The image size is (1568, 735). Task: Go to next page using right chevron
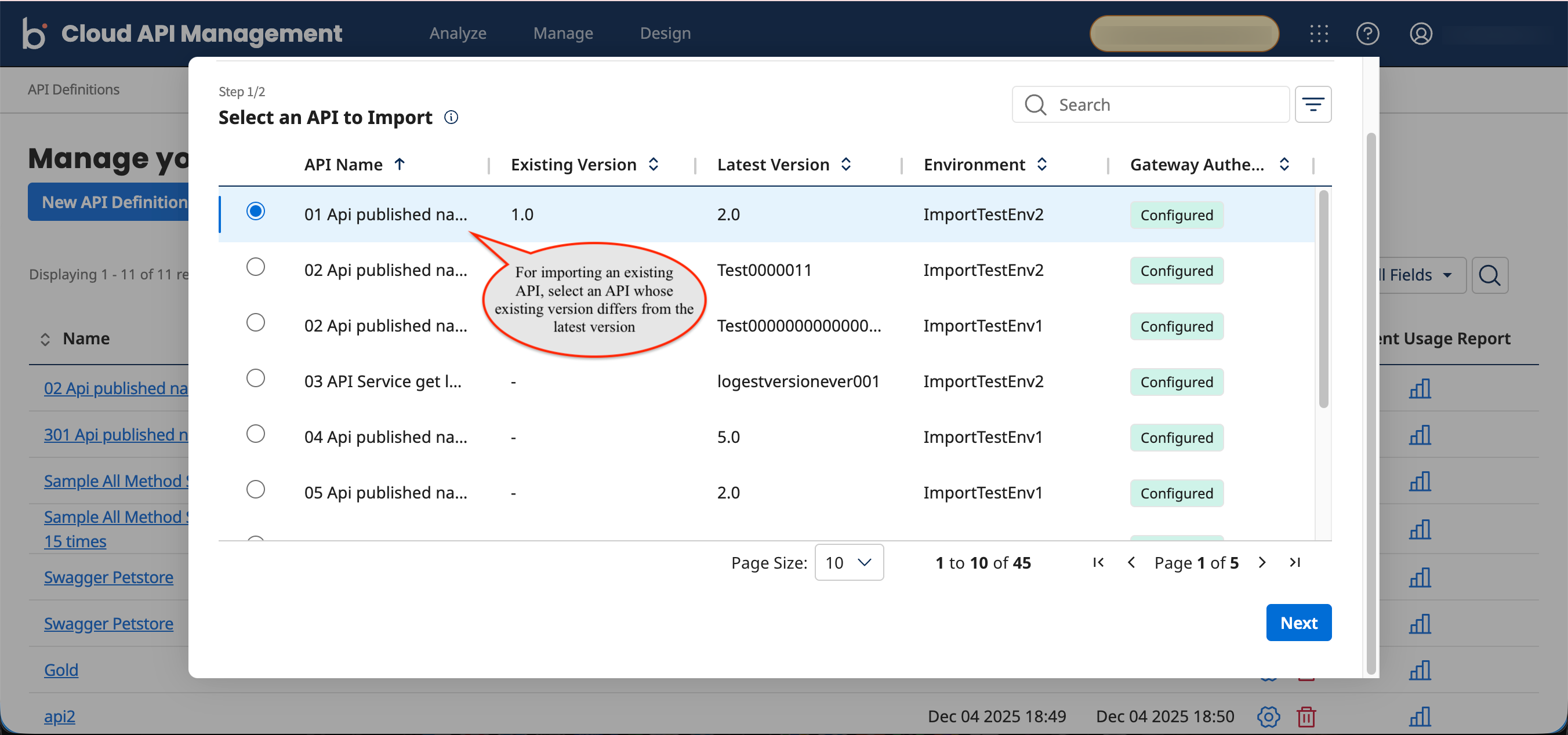click(1262, 563)
